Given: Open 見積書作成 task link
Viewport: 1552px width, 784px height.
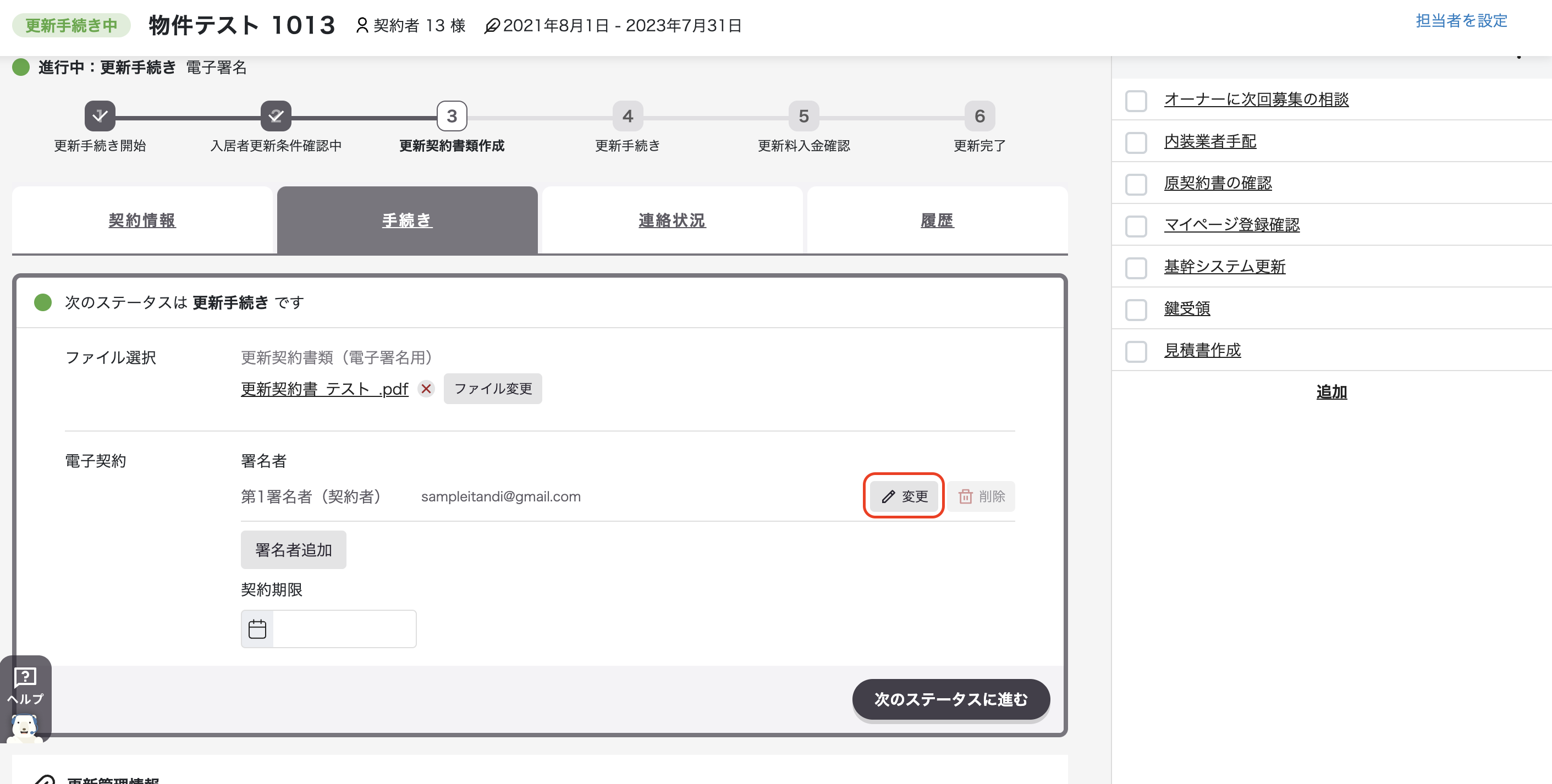Looking at the screenshot, I should 1203,350.
